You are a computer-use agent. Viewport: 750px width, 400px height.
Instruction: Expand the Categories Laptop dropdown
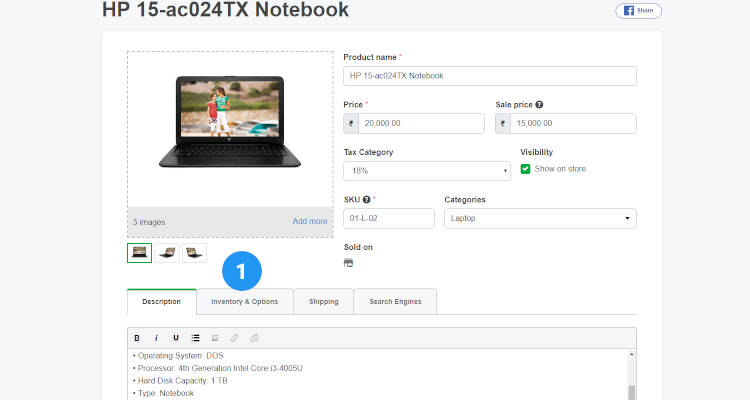coord(540,218)
